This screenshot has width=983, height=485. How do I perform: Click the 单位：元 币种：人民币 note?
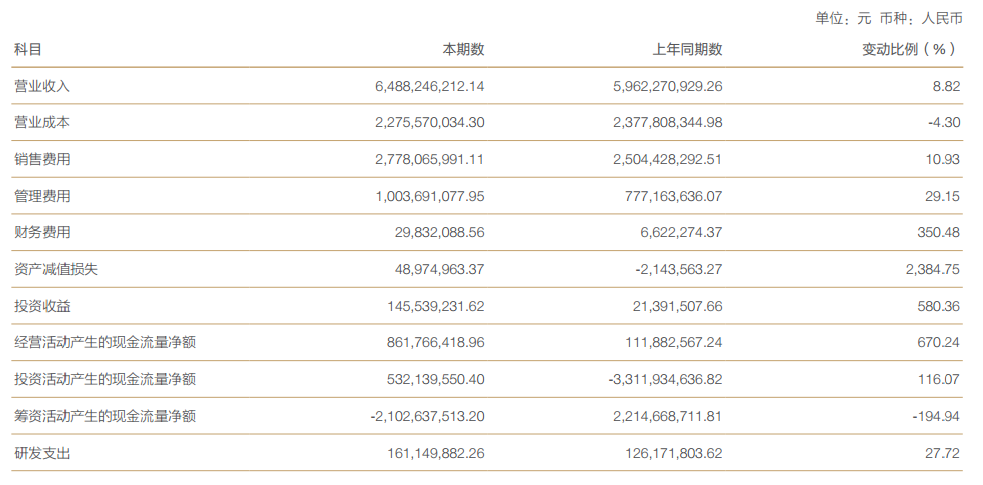coord(888,18)
